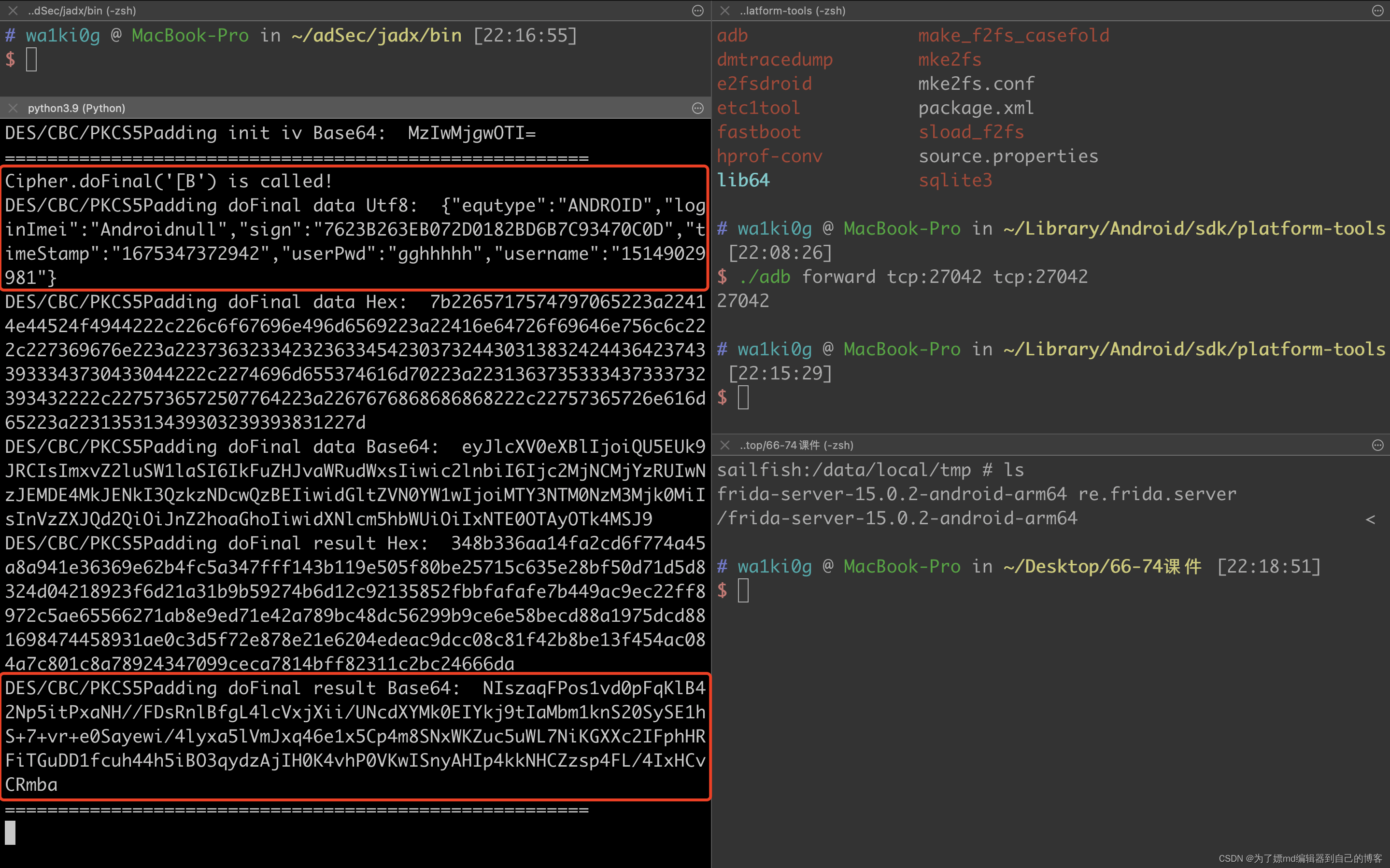Click the 'source.properties' file entry
The image size is (1390, 868).
[x=1008, y=156]
